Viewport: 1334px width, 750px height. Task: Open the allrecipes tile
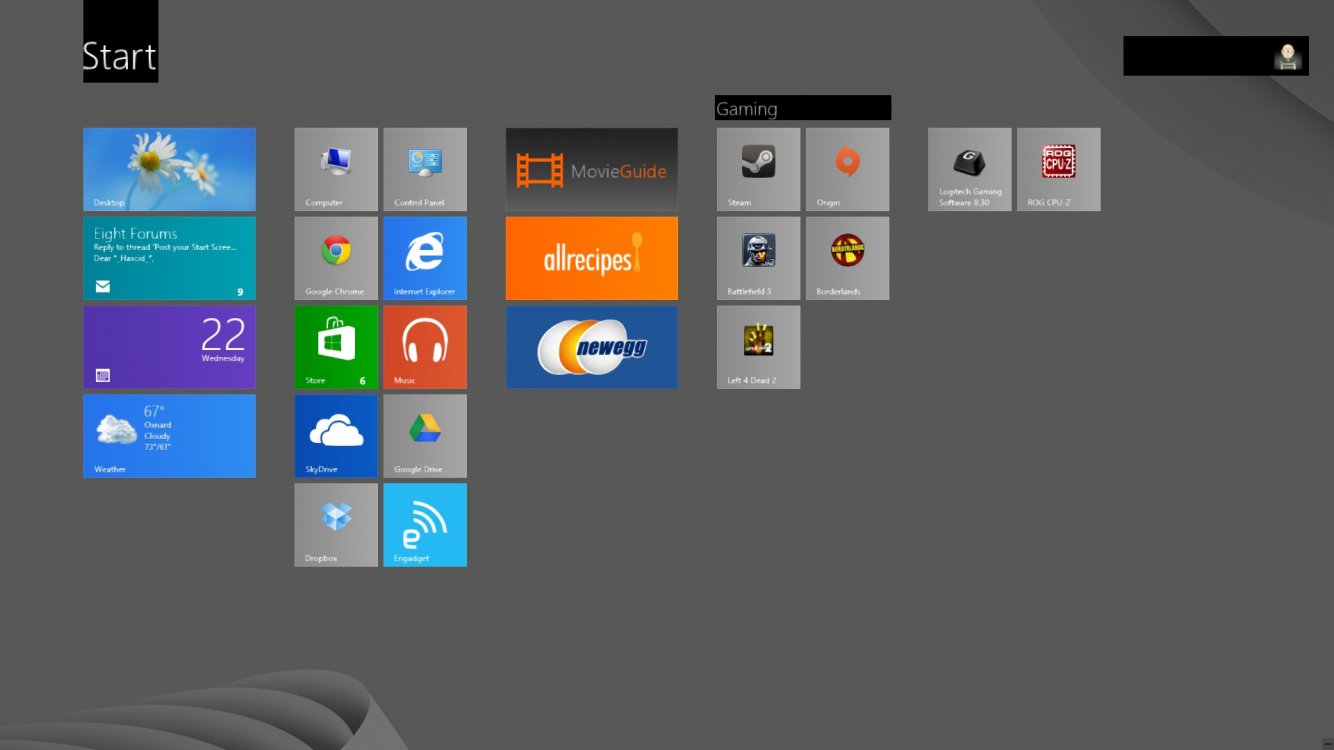coord(592,258)
